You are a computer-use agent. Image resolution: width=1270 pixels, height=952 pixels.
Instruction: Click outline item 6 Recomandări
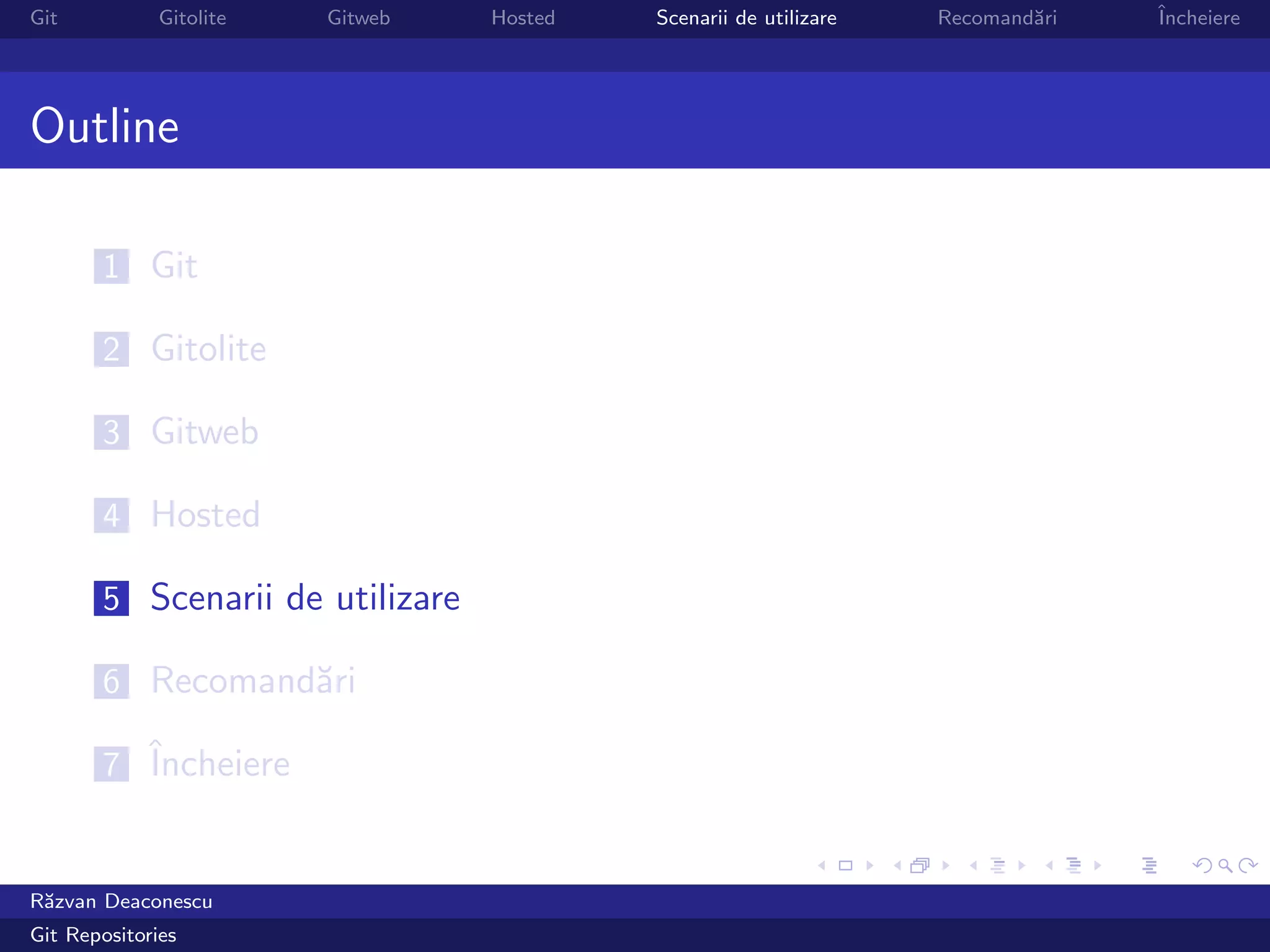coord(224,681)
